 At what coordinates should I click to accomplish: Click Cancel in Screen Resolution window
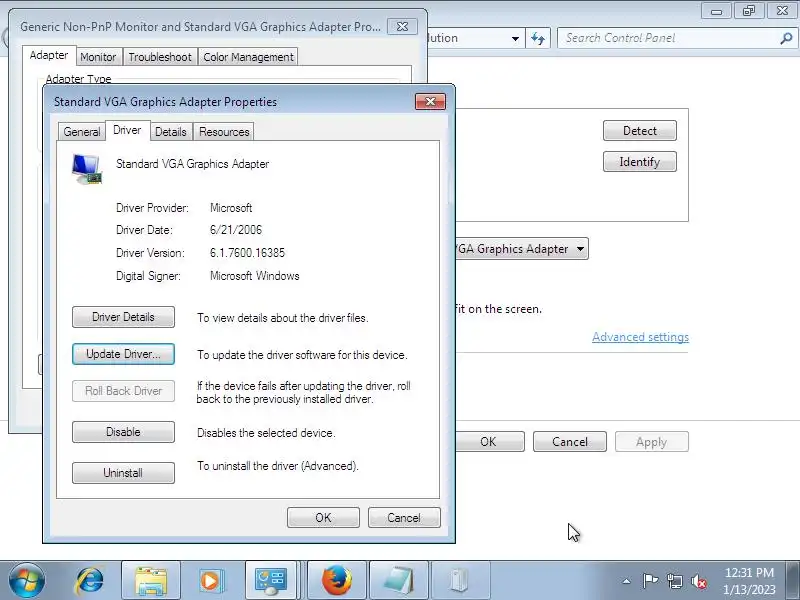coord(570,442)
